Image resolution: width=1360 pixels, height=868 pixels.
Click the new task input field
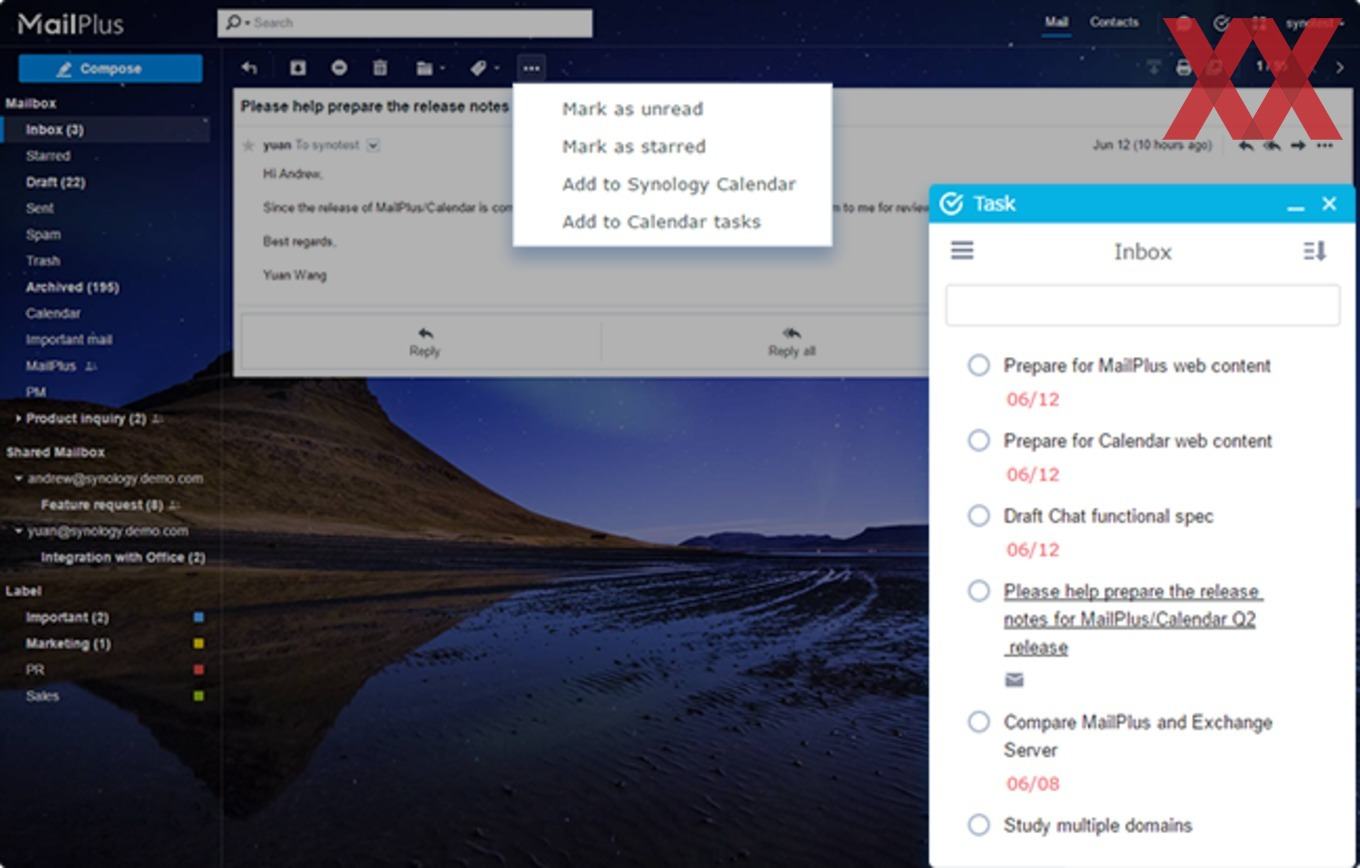click(x=1142, y=305)
